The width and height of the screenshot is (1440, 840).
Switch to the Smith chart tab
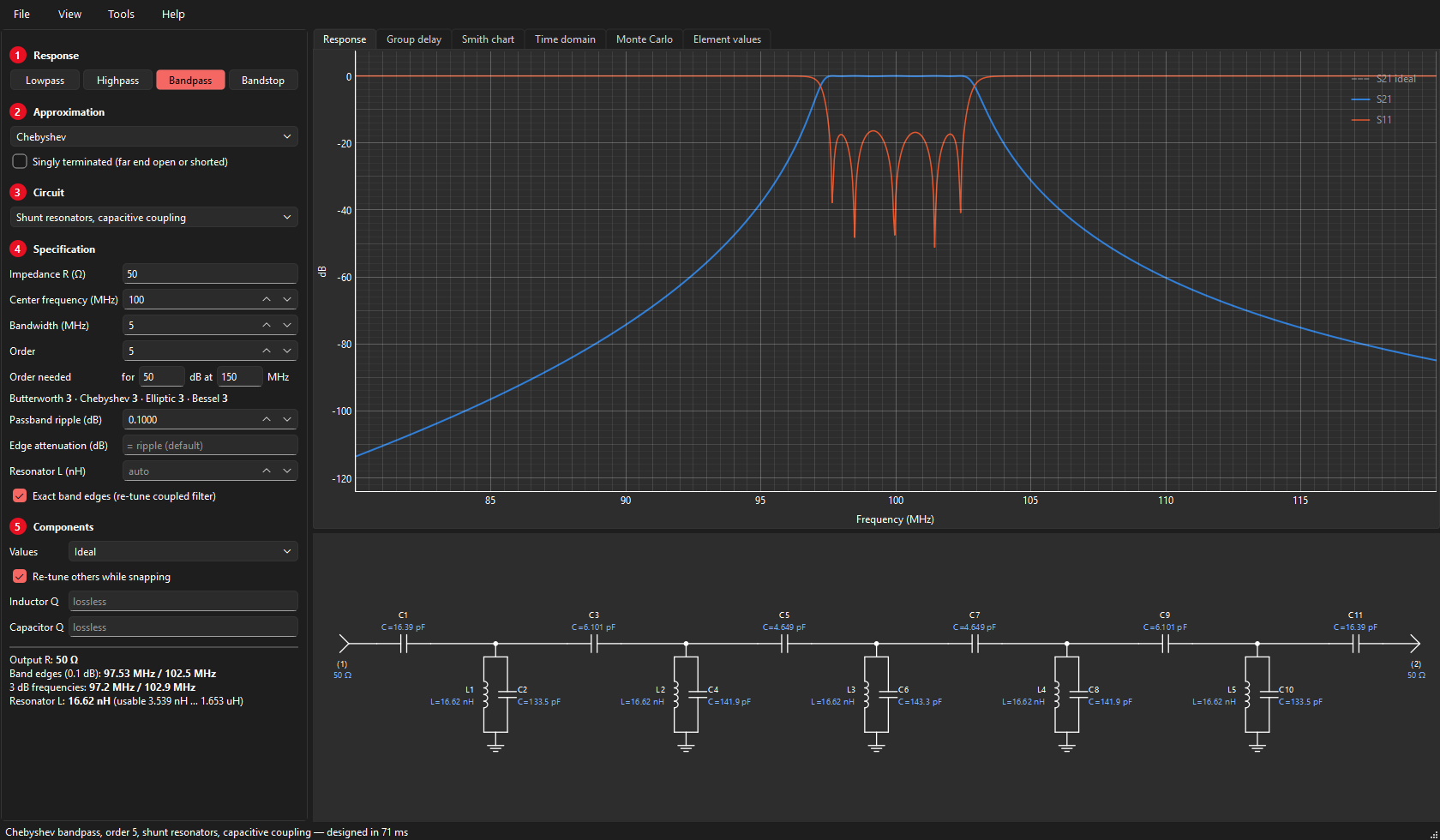(x=488, y=39)
